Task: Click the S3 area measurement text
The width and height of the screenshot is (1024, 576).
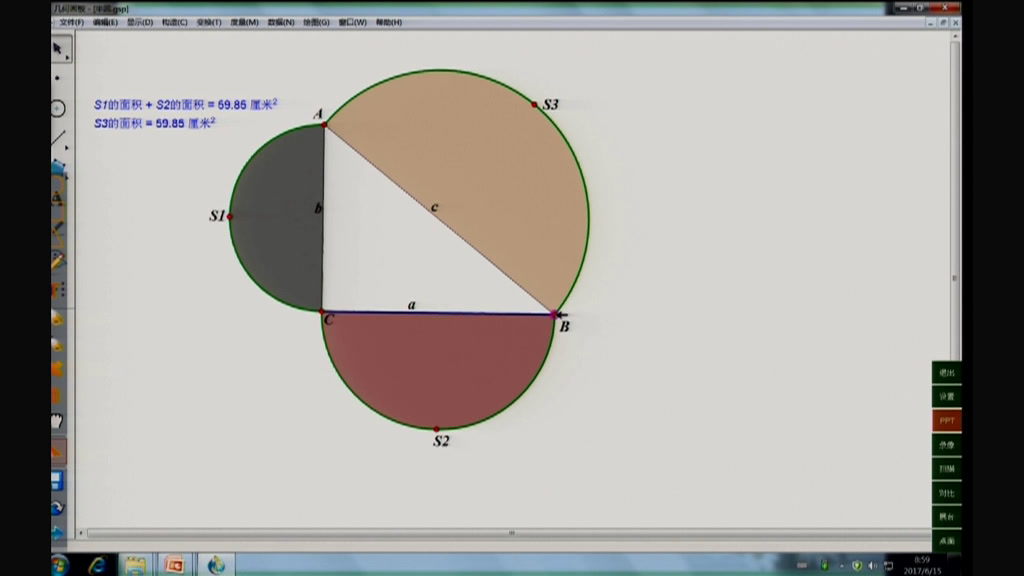Action: click(x=155, y=123)
